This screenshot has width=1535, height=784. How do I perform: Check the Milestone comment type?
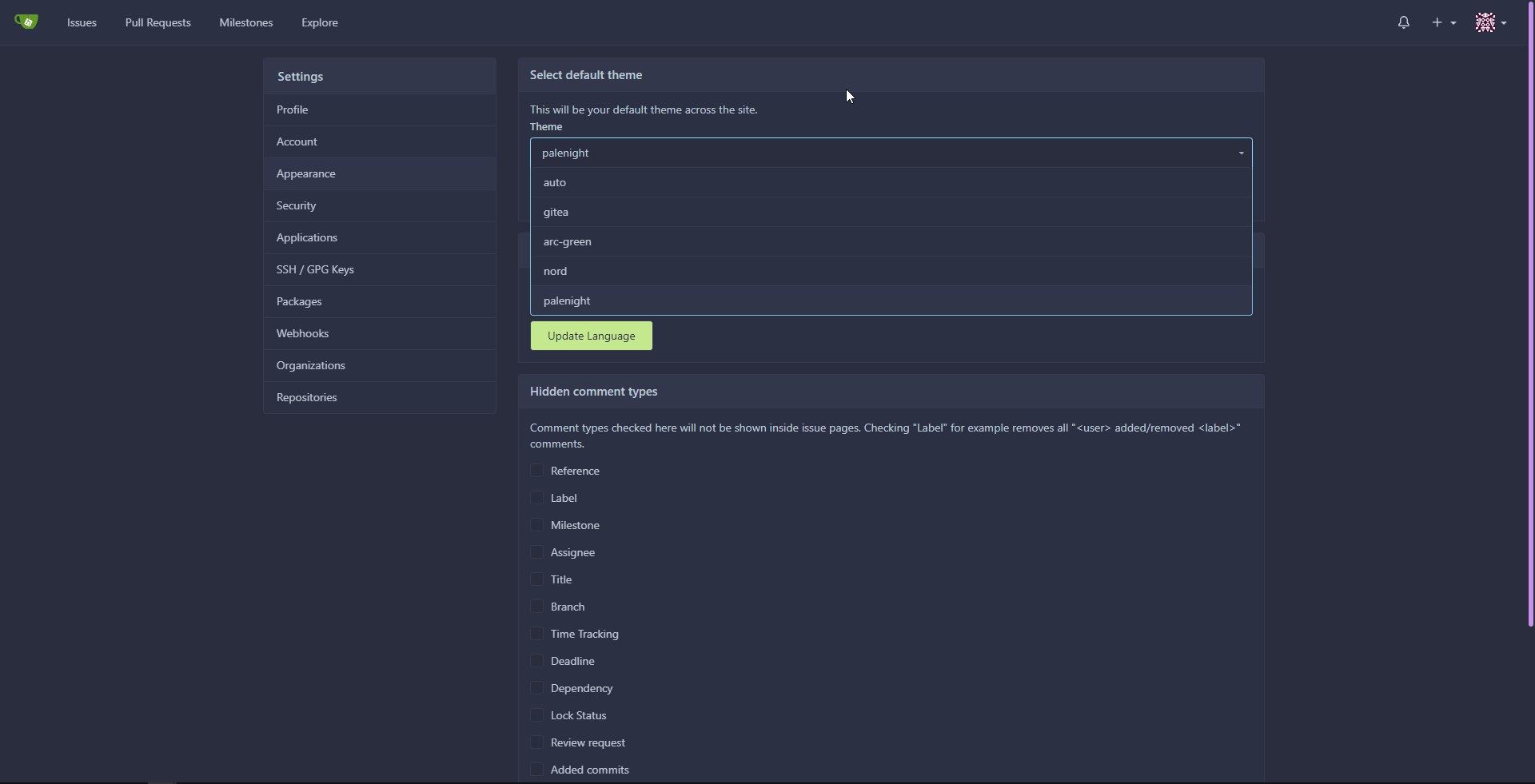[x=536, y=525]
